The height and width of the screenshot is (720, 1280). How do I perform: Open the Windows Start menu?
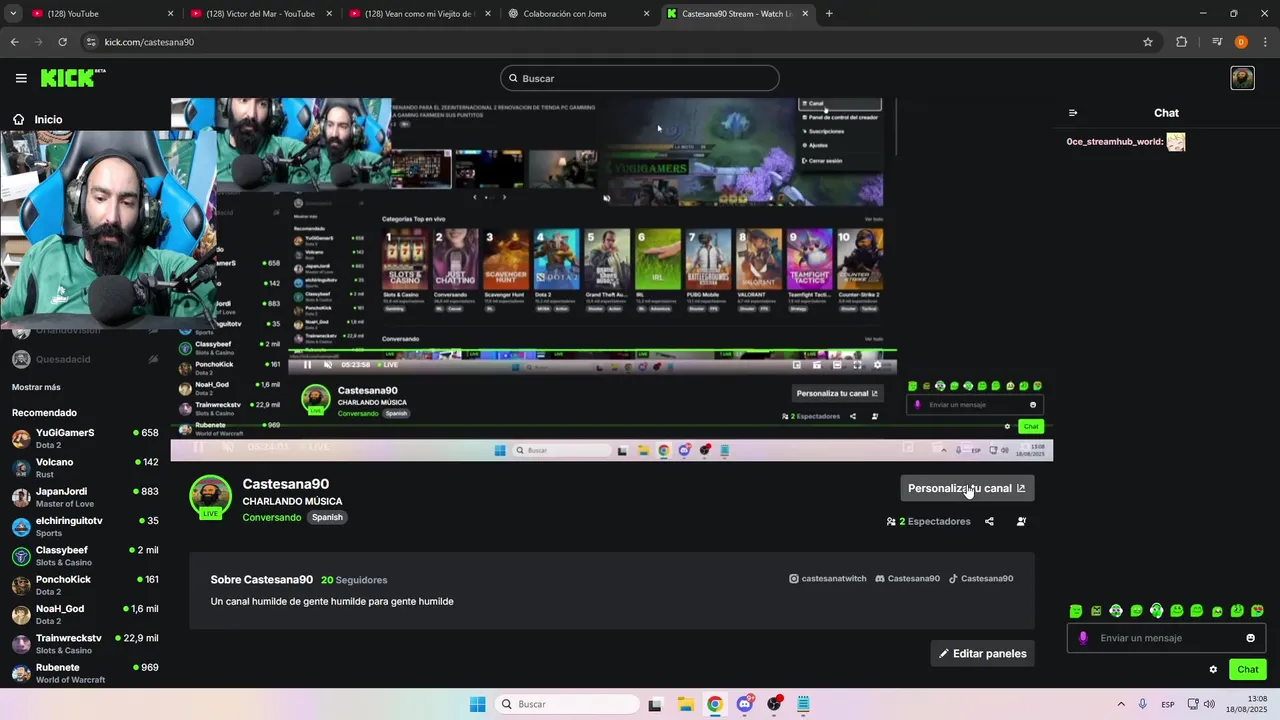[478, 704]
